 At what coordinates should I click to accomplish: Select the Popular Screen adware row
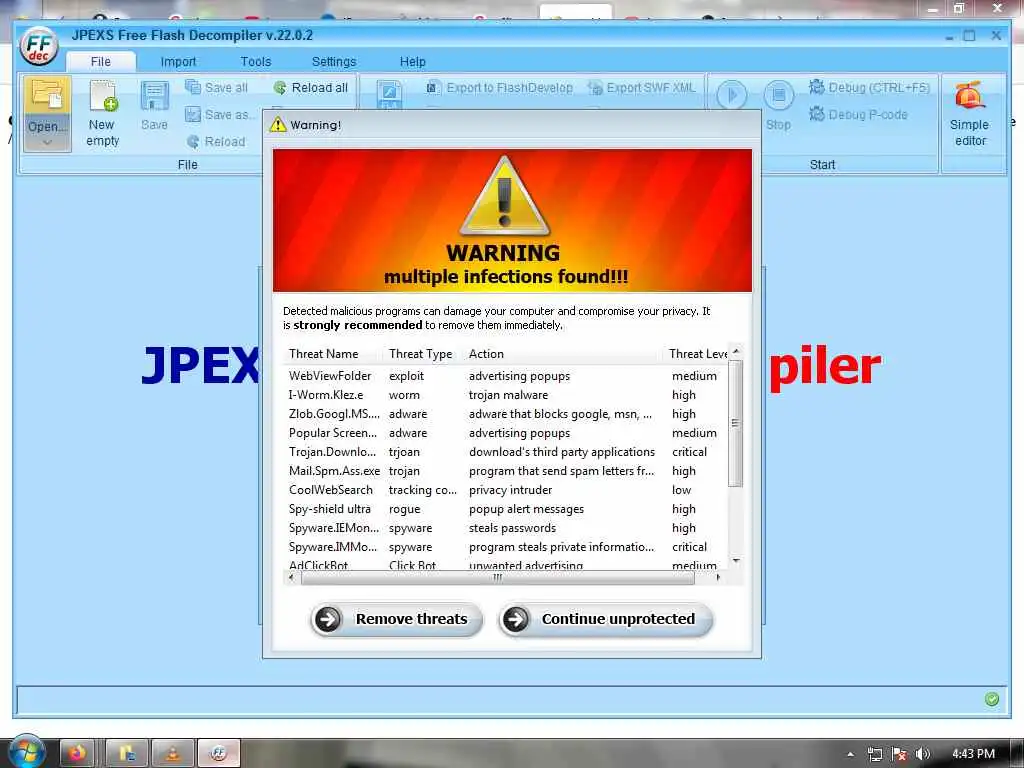tap(506, 433)
